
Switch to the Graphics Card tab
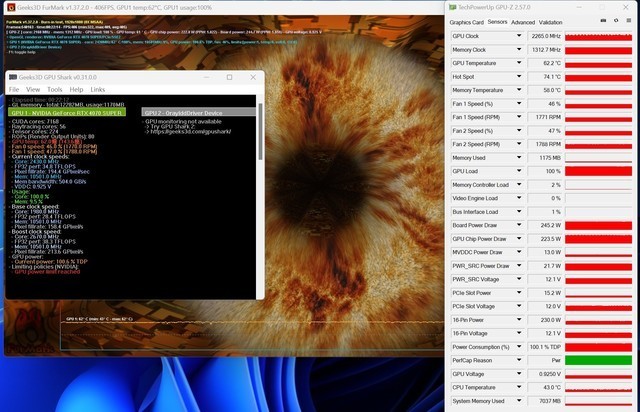(466, 21)
